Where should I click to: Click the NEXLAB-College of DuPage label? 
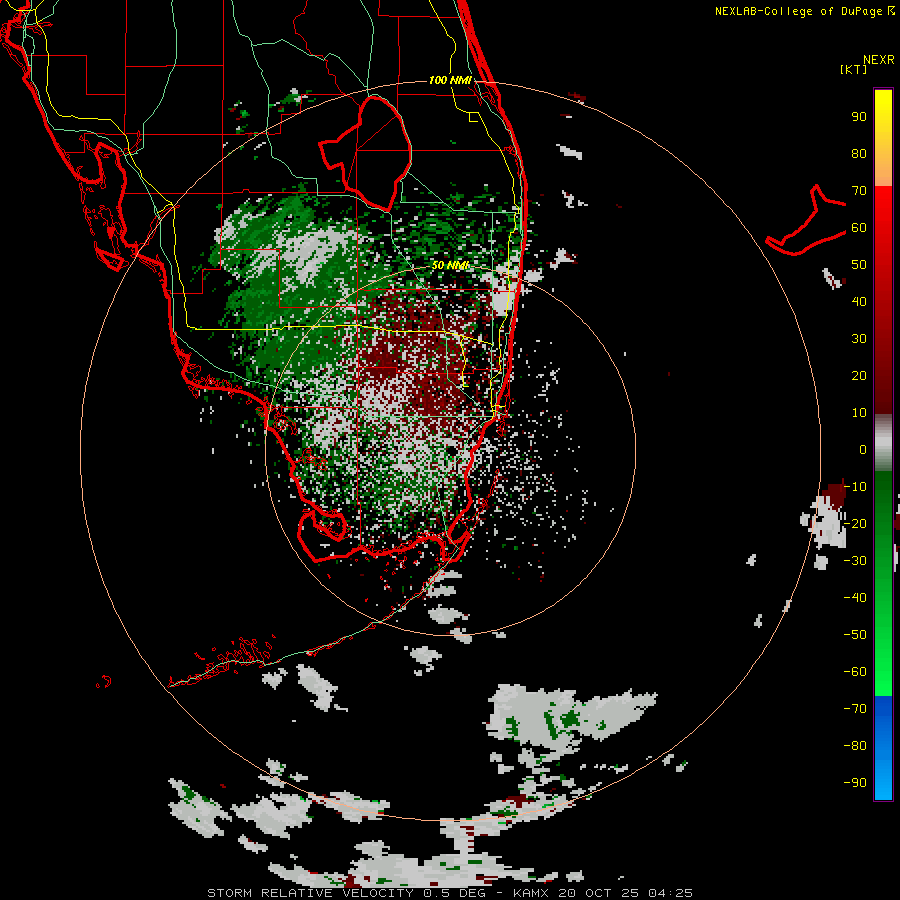click(x=798, y=11)
